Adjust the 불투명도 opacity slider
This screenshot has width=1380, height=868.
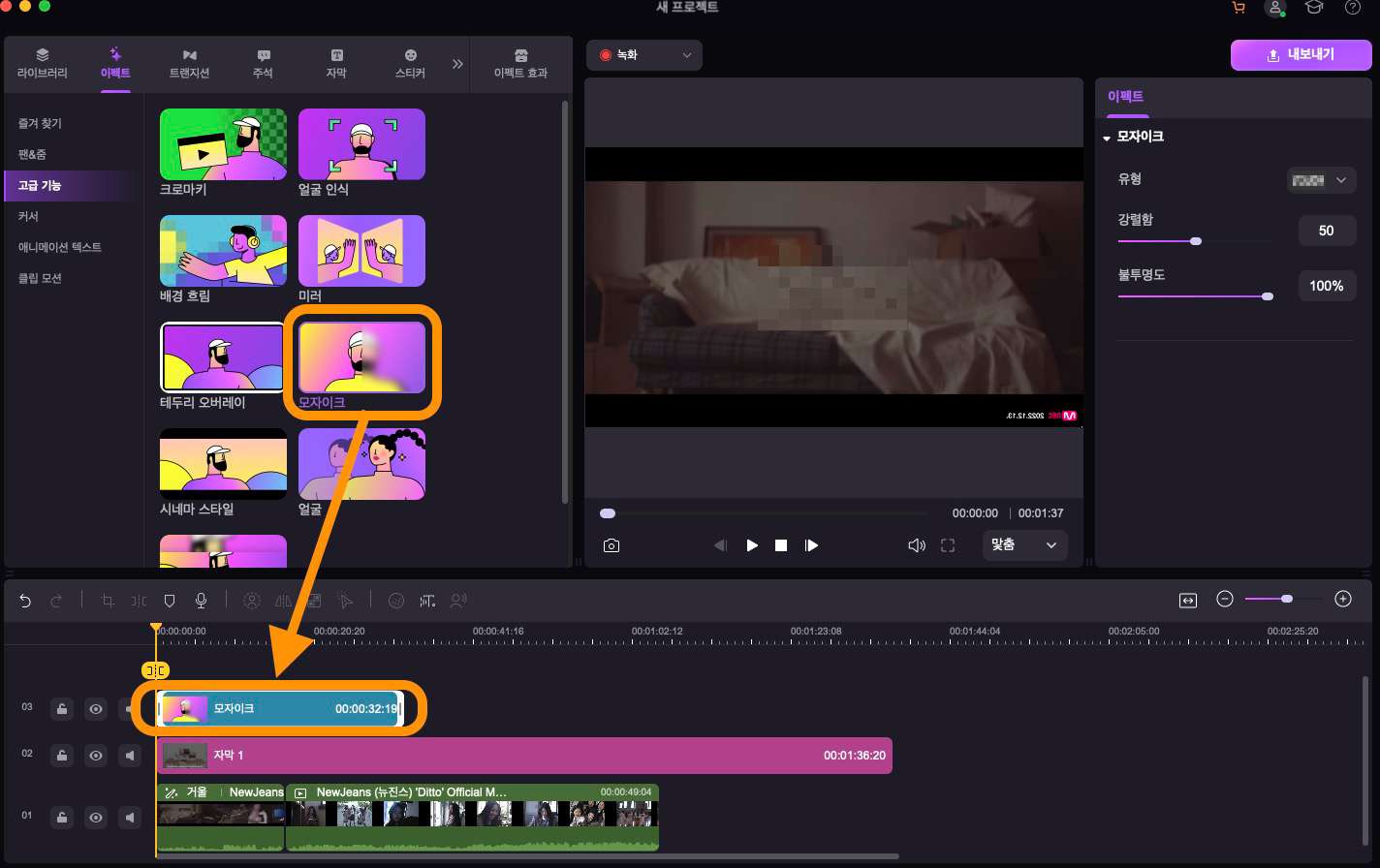point(1194,296)
